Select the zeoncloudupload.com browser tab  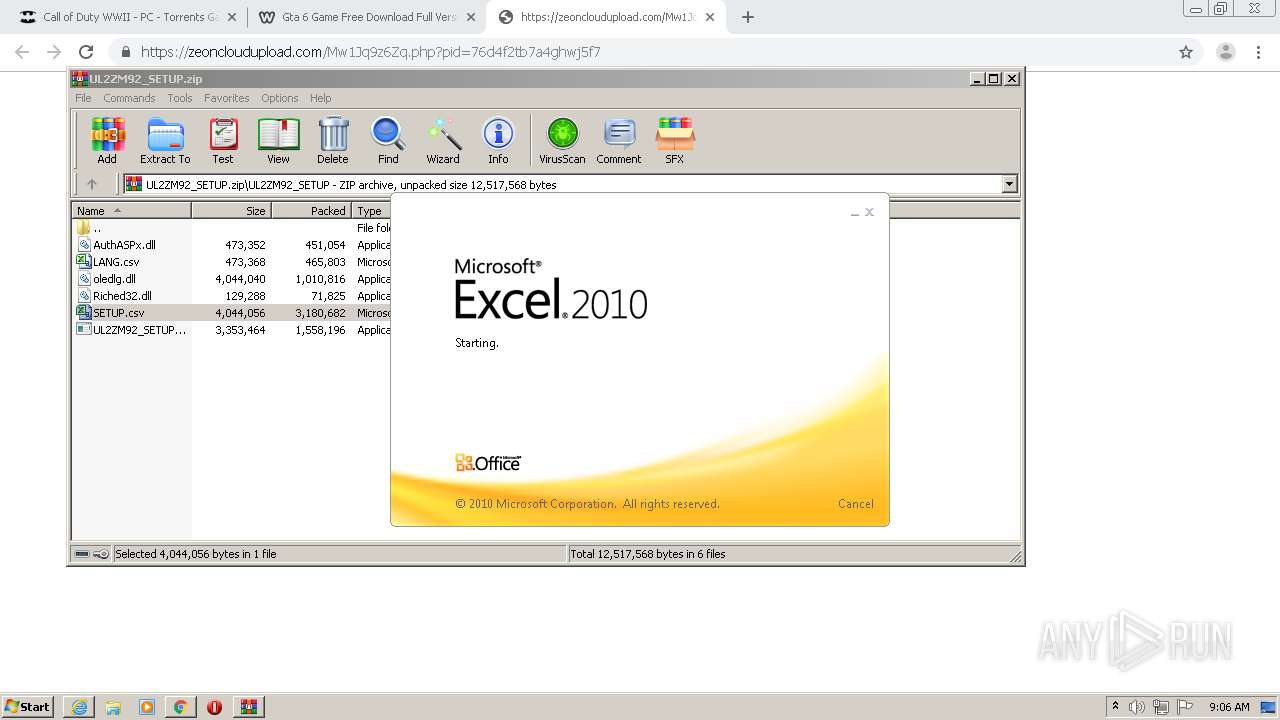click(606, 17)
